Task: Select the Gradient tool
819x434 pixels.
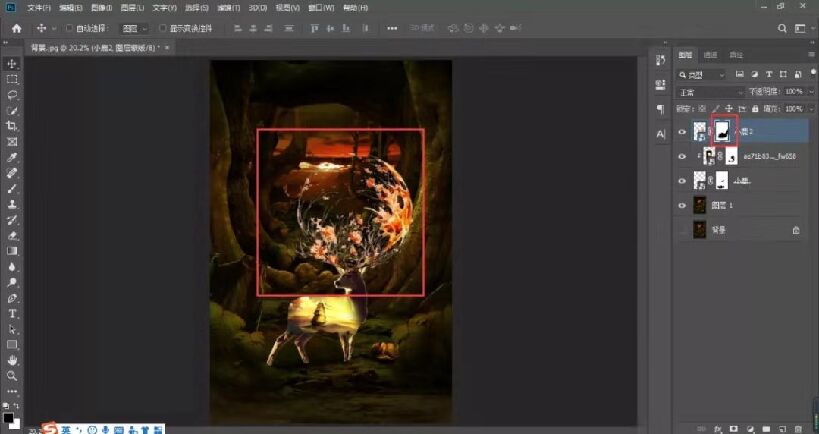Action: click(x=12, y=251)
